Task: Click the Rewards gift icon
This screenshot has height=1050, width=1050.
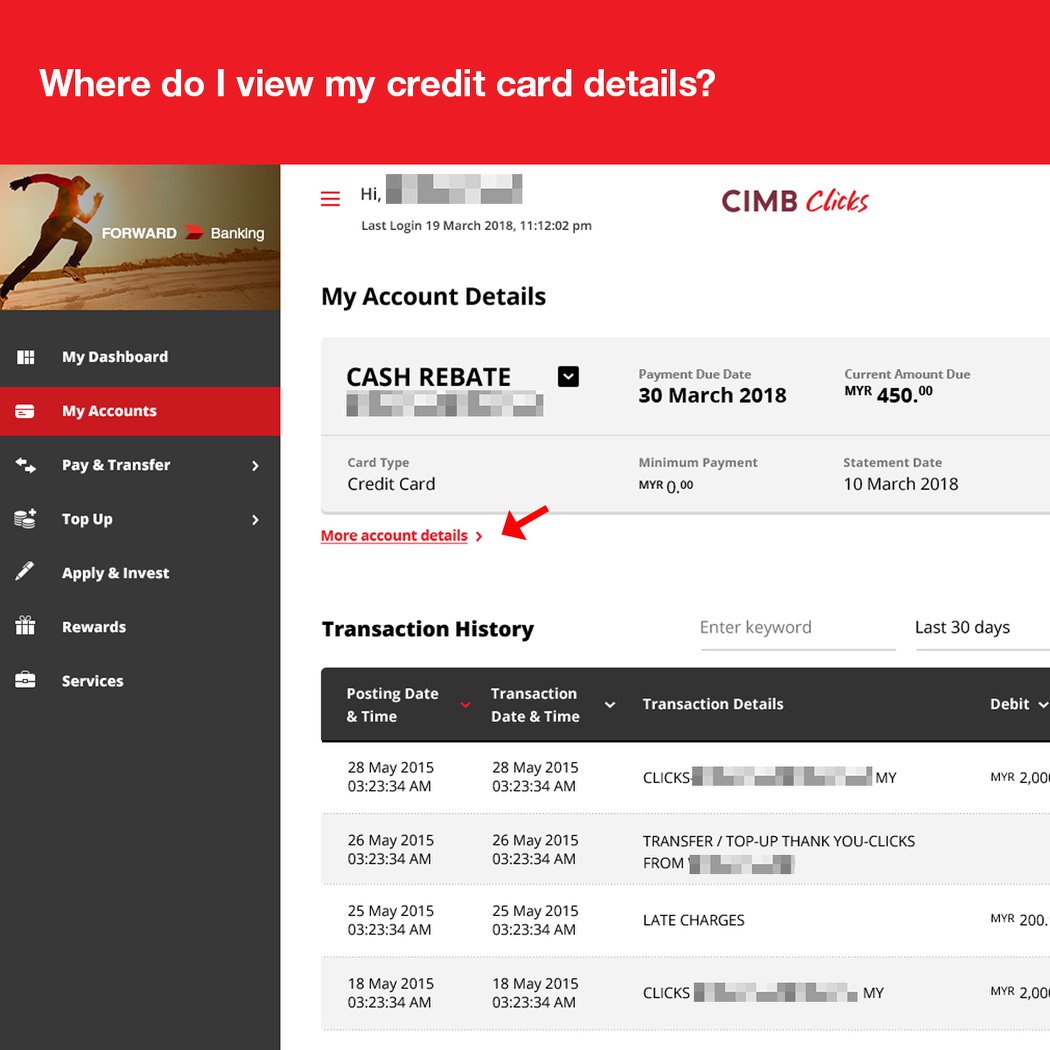Action: [x=25, y=625]
